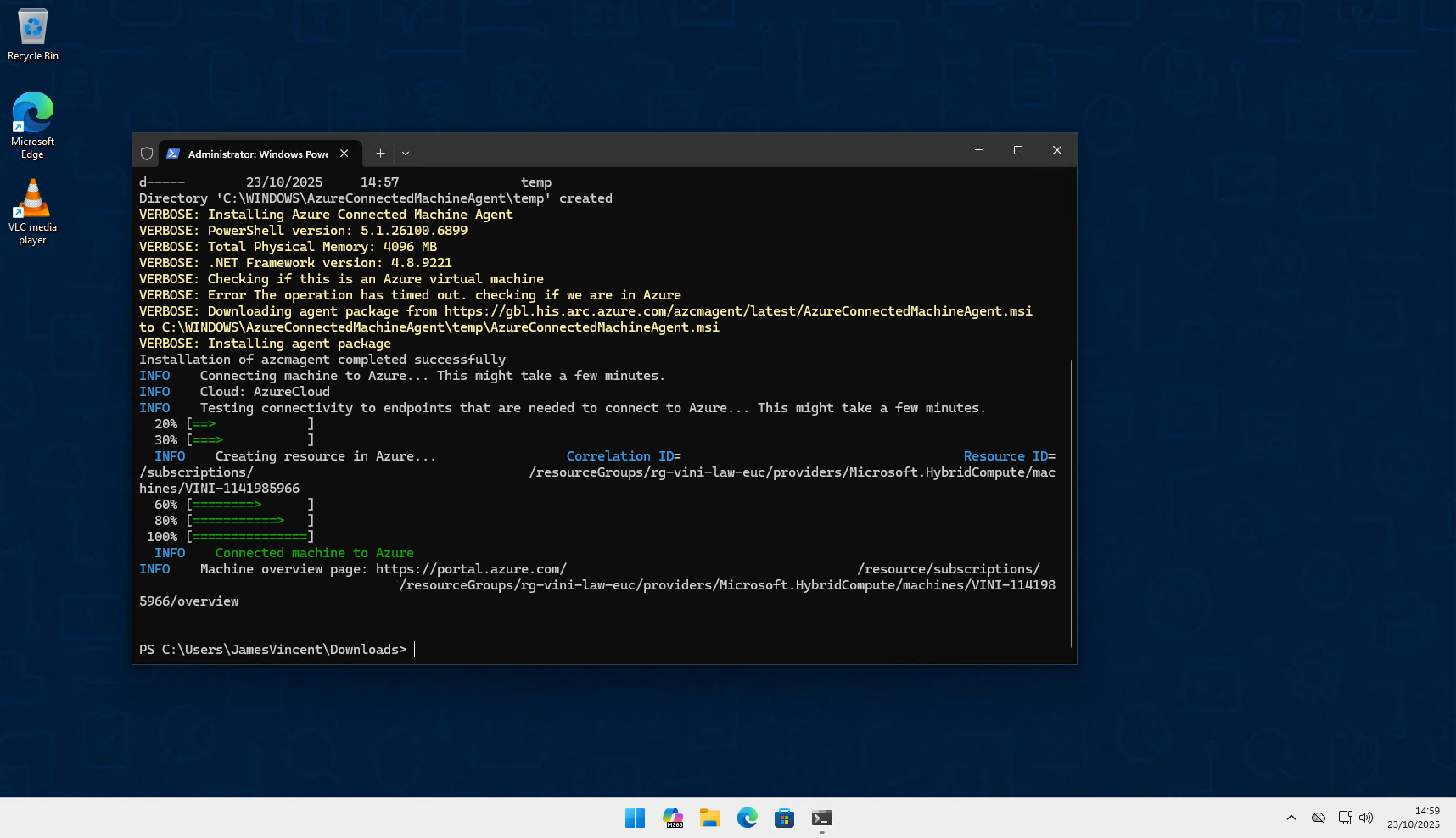This screenshot has height=838, width=1456.
Task: Open the terminal profile dropdown arrow
Action: pyautogui.click(x=406, y=154)
